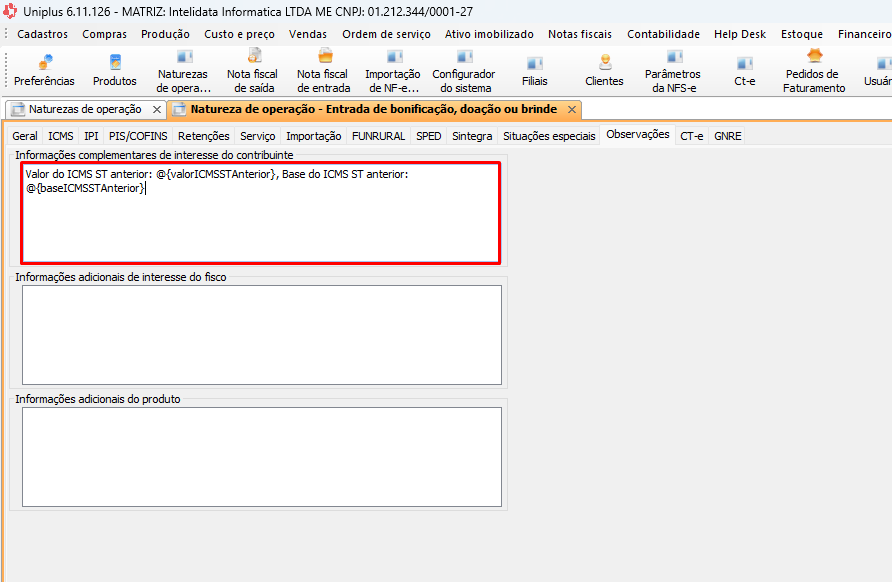This screenshot has height=582, width=892.
Task: Open Importação de NF-e toolbar icon
Action: point(393,72)
